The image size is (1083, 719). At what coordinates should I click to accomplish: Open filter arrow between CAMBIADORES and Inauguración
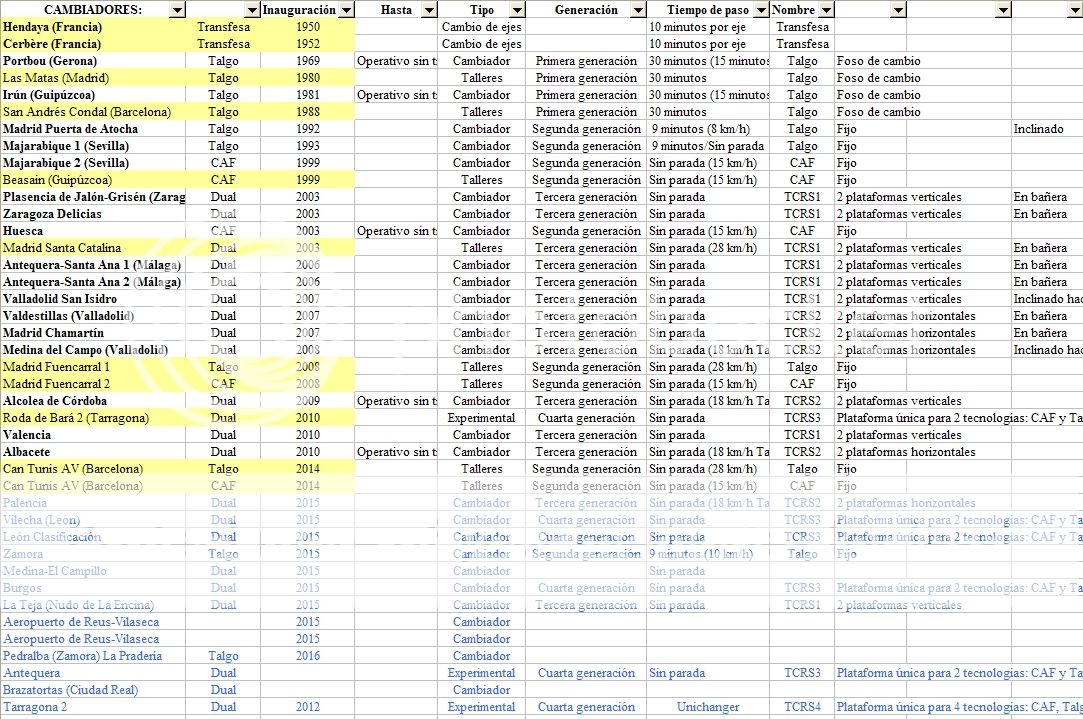tap(251, 10)
